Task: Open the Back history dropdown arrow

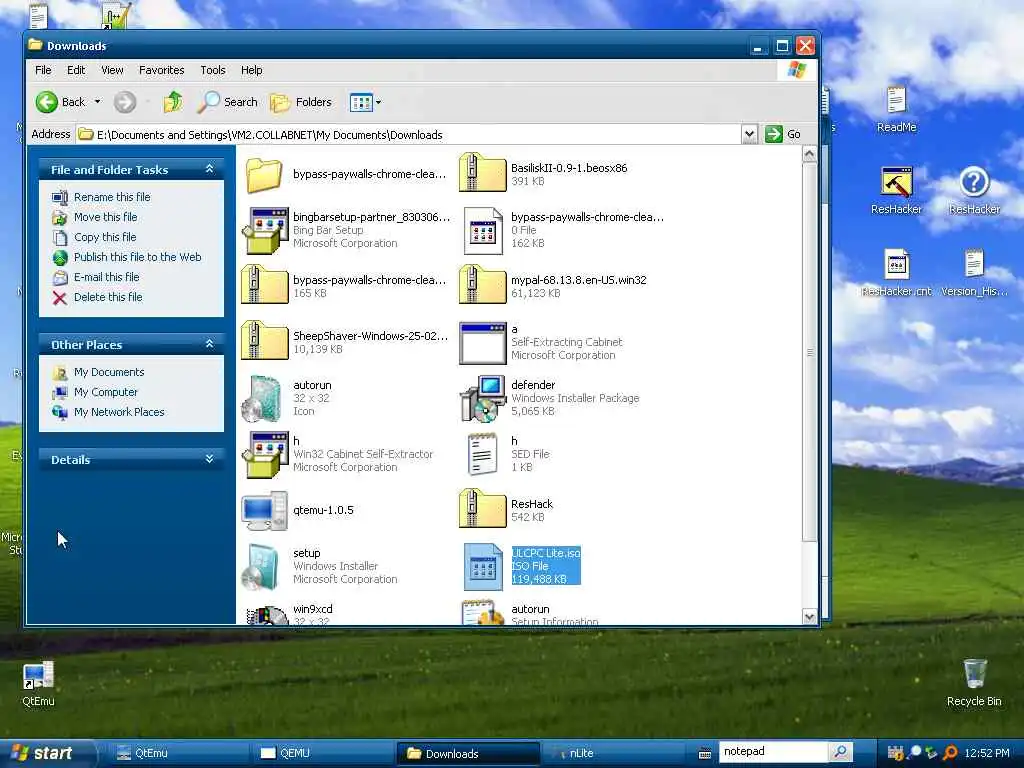Action: click(x=97, y=102)
